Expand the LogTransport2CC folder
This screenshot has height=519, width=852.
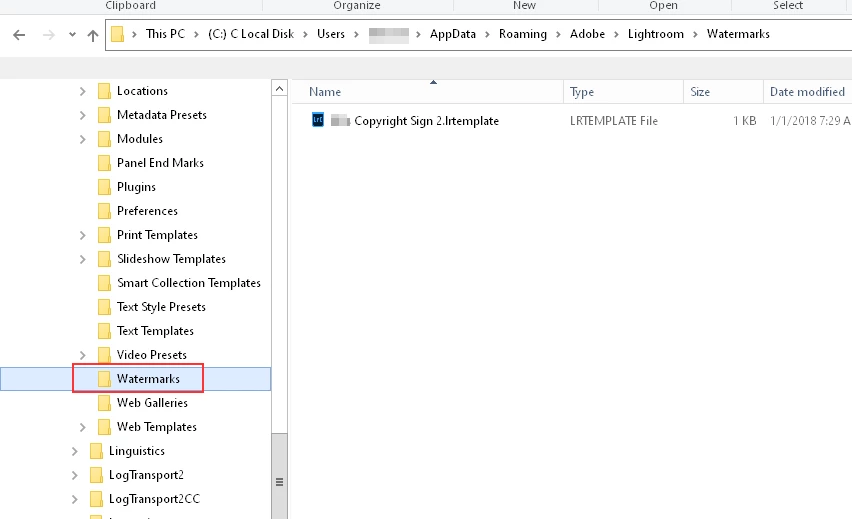[74, 499]
